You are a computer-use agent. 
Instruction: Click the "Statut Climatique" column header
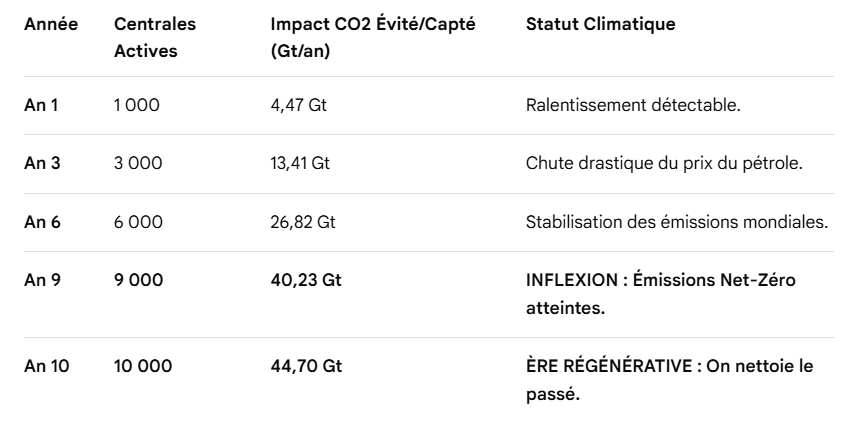coord(598,24)
